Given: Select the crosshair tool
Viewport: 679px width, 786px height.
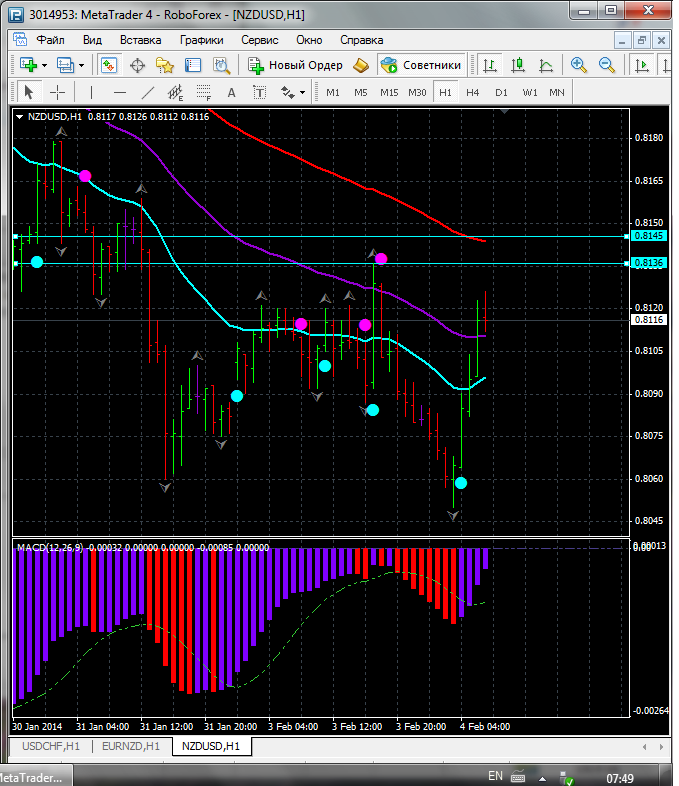Looking at the screenshot, I should tap(58, 92).
